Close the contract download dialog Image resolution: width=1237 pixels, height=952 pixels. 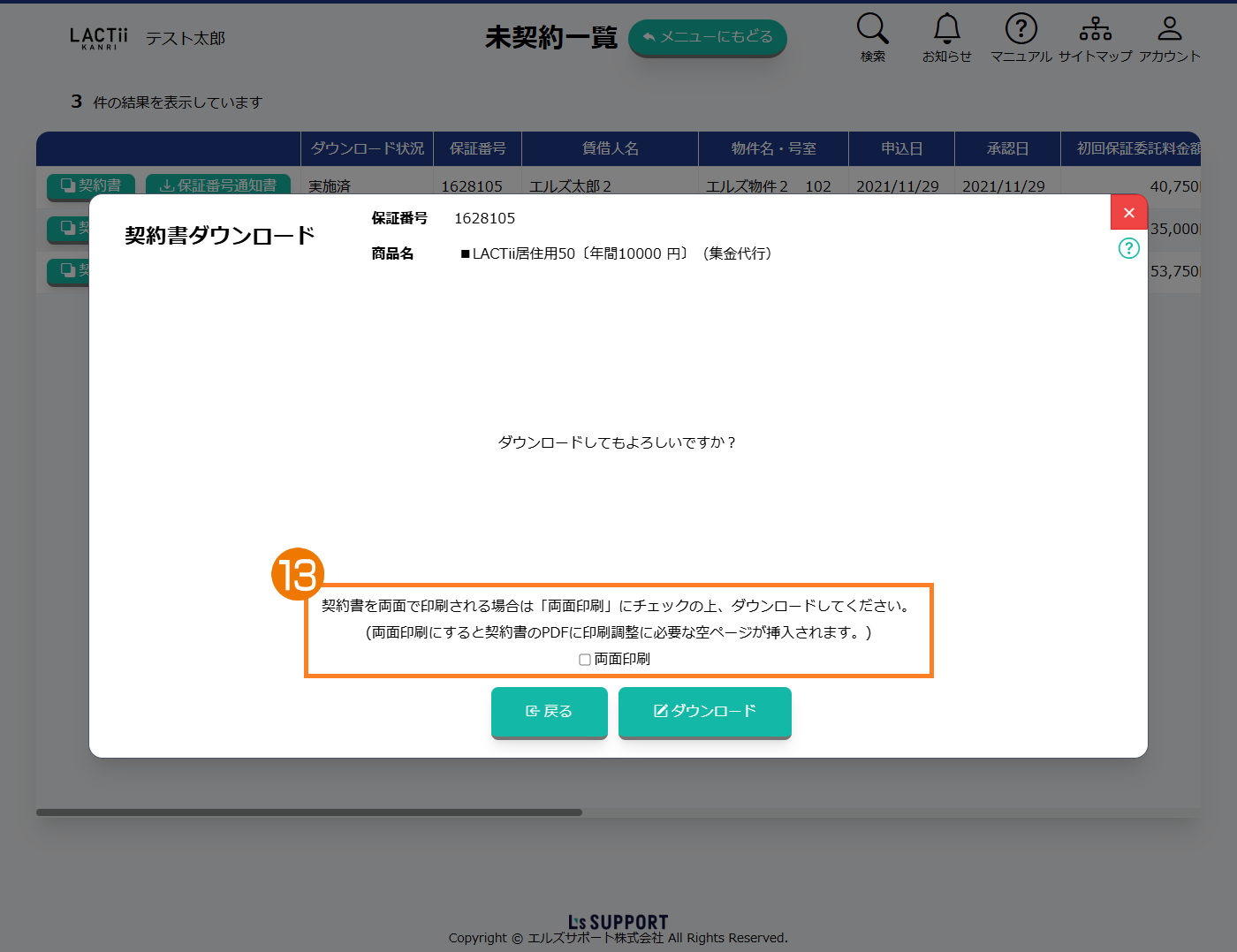1128,213
